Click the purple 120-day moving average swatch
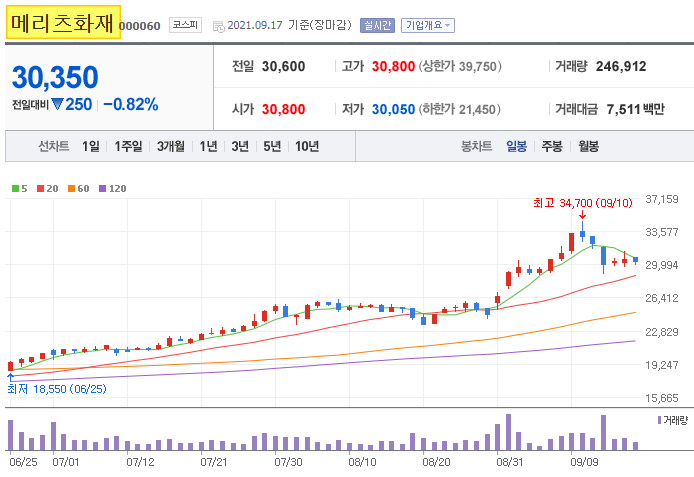Image resolution: width=694 pixels, height=477 pixels. [102, 188]
